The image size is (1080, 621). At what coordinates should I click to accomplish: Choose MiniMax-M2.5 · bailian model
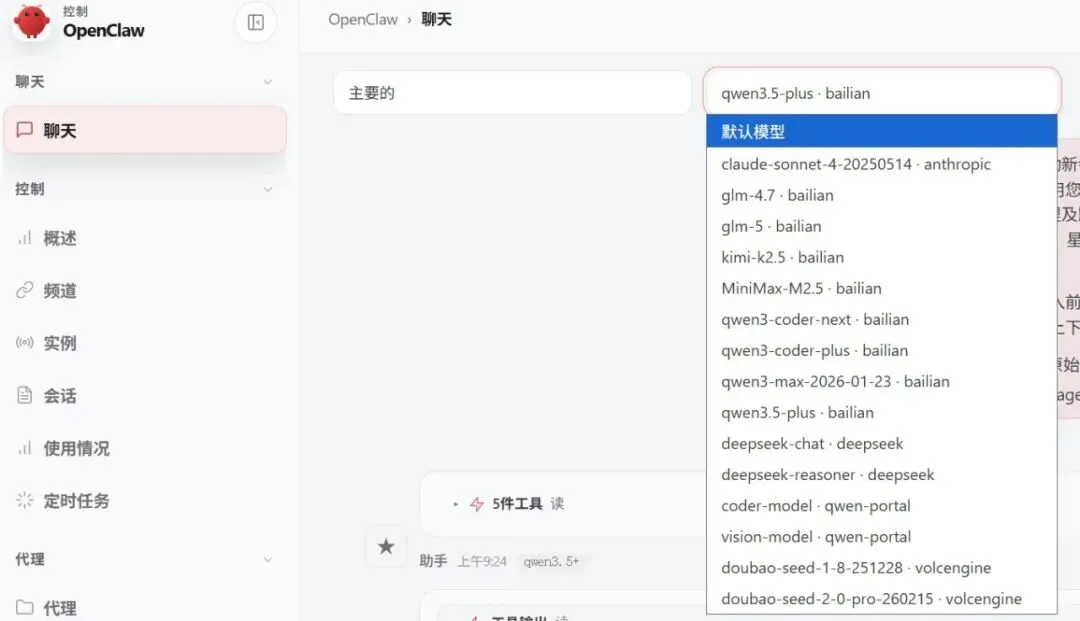pos(882,288)
